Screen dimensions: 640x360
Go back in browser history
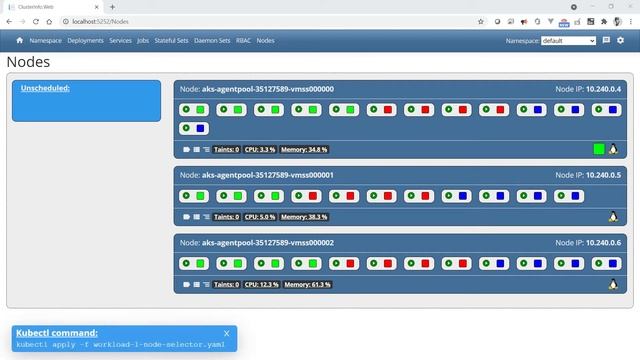pos(9,22)
